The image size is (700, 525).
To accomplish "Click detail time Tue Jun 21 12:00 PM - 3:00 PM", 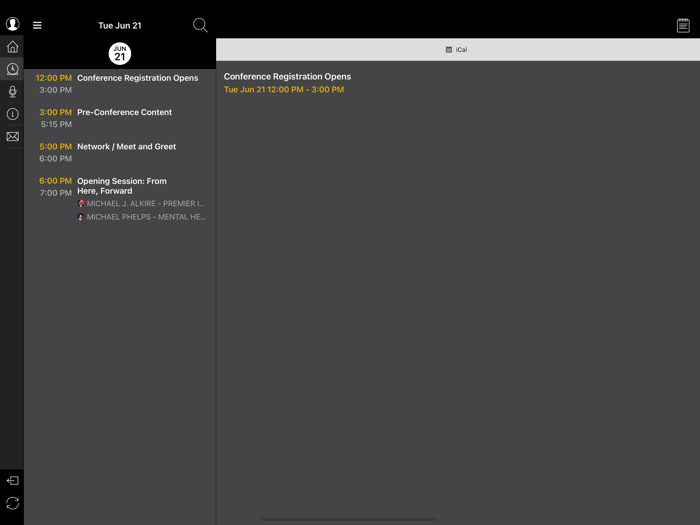I will point(284,89).
